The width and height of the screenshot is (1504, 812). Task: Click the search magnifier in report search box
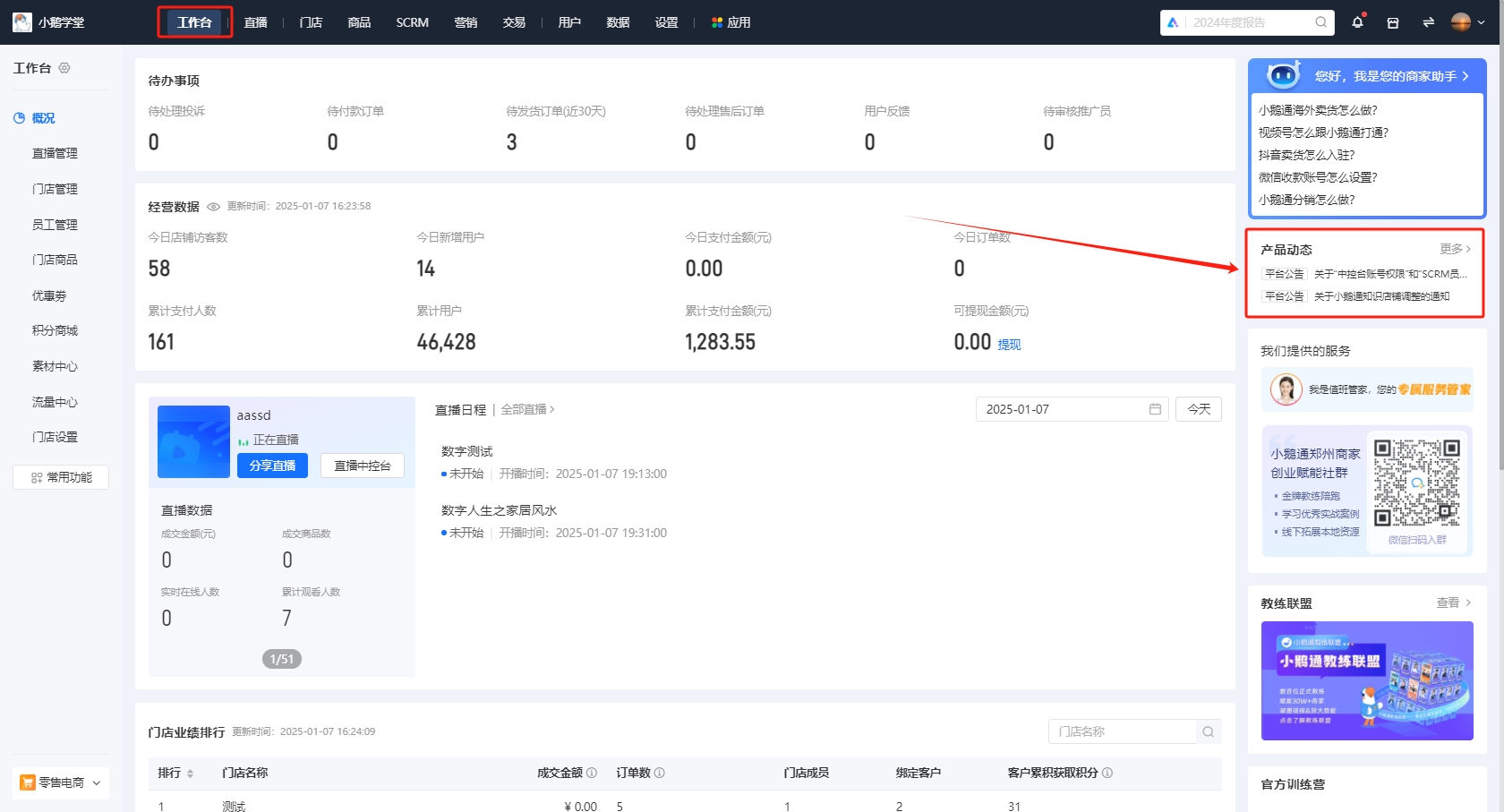(x=1320, y=22)
